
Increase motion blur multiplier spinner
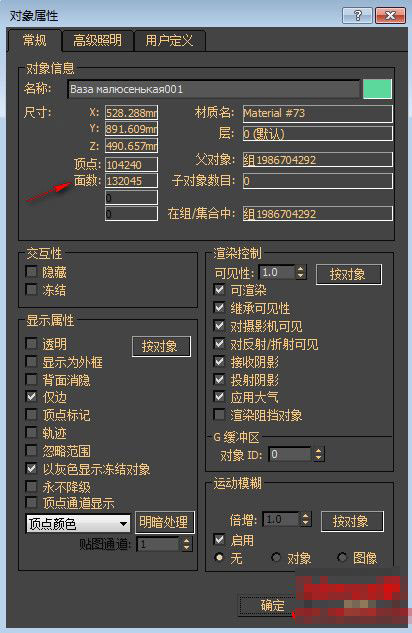306,516
